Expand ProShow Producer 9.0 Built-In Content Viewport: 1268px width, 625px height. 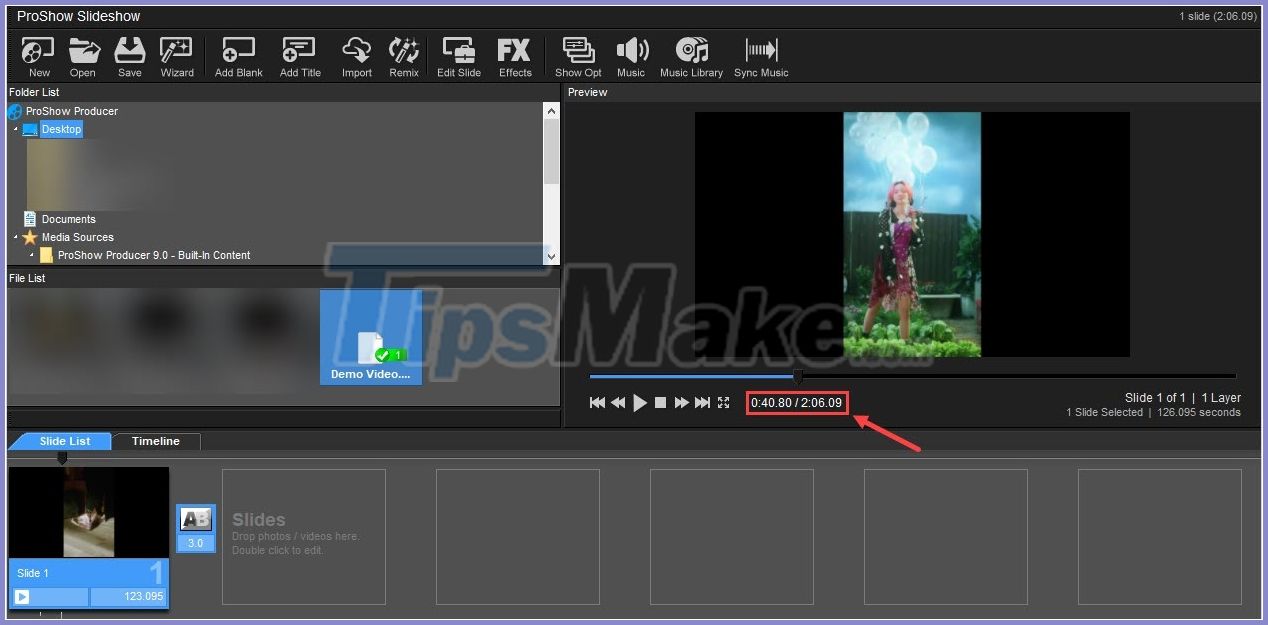[31, 255]
